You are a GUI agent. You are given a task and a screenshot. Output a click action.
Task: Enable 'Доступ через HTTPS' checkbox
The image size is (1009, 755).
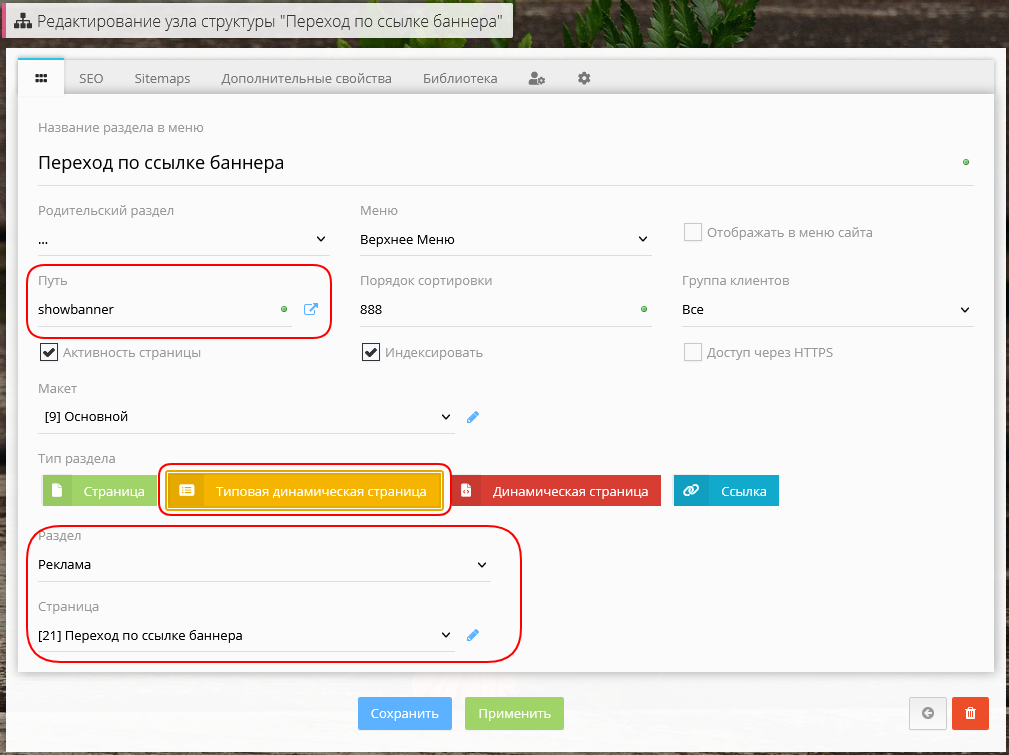692,352
